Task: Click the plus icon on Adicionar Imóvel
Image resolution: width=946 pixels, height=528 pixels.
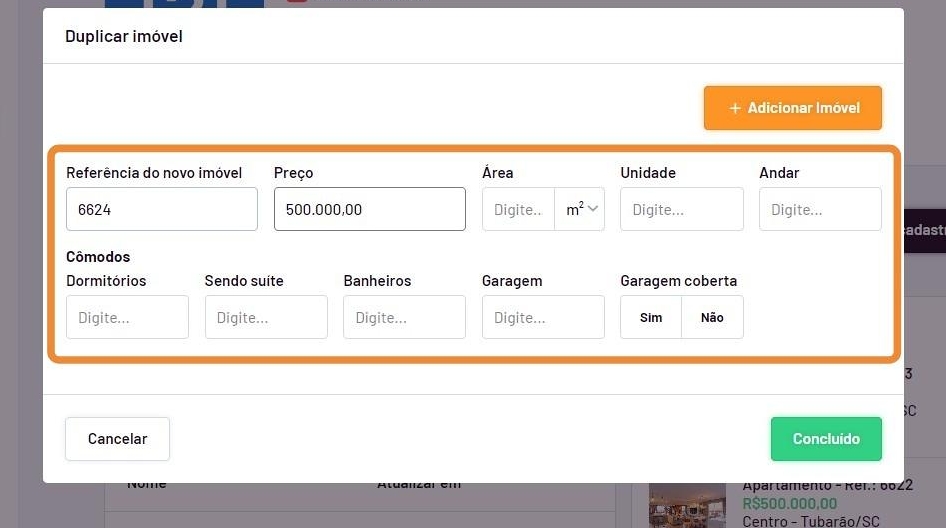Action: click(x=735, y=108)
